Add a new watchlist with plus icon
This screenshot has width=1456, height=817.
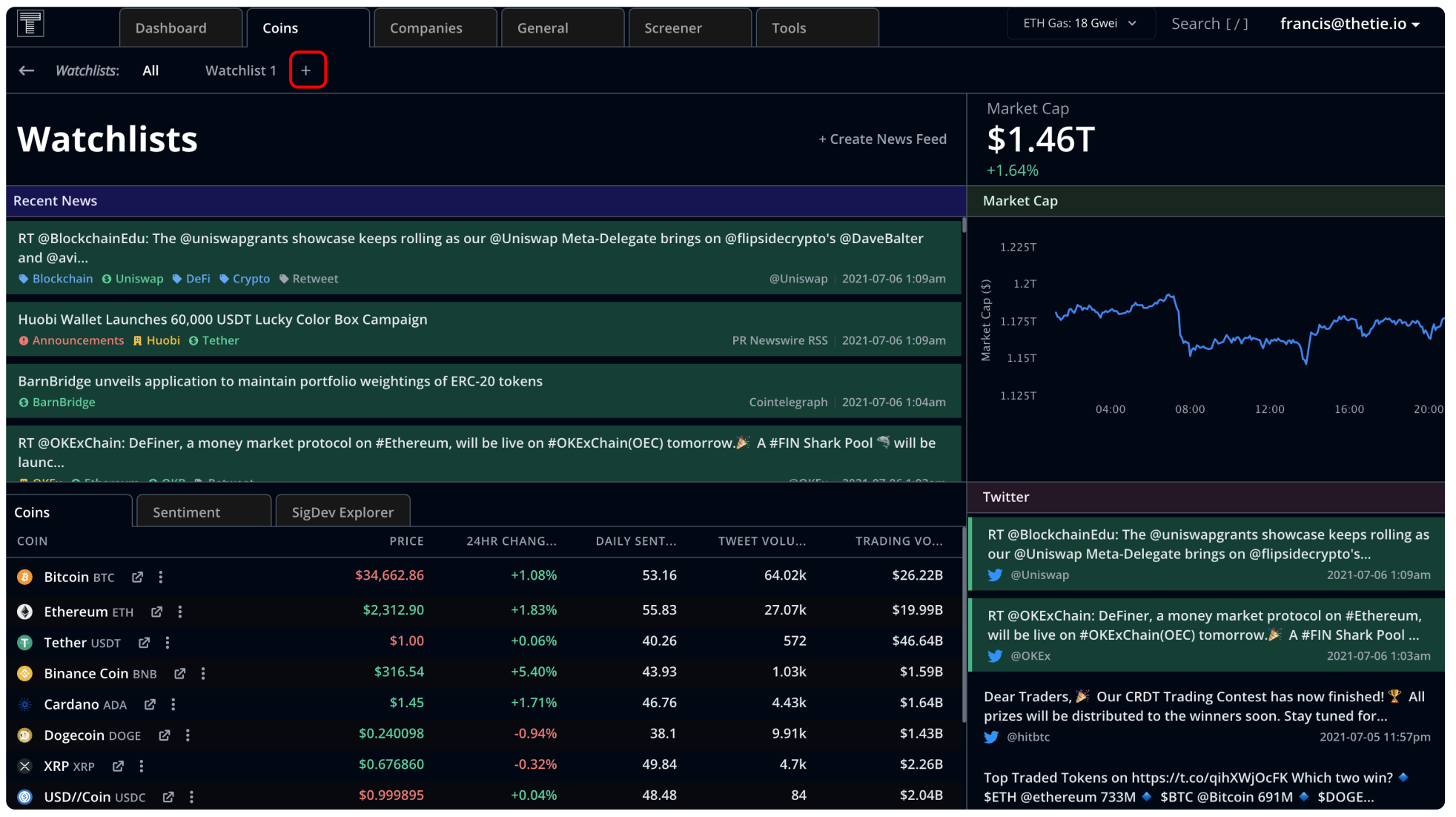tap(307, 70)
